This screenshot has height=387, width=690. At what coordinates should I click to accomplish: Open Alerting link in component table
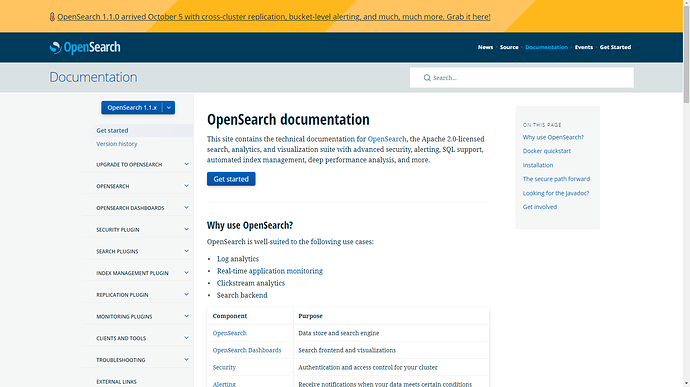224,384
